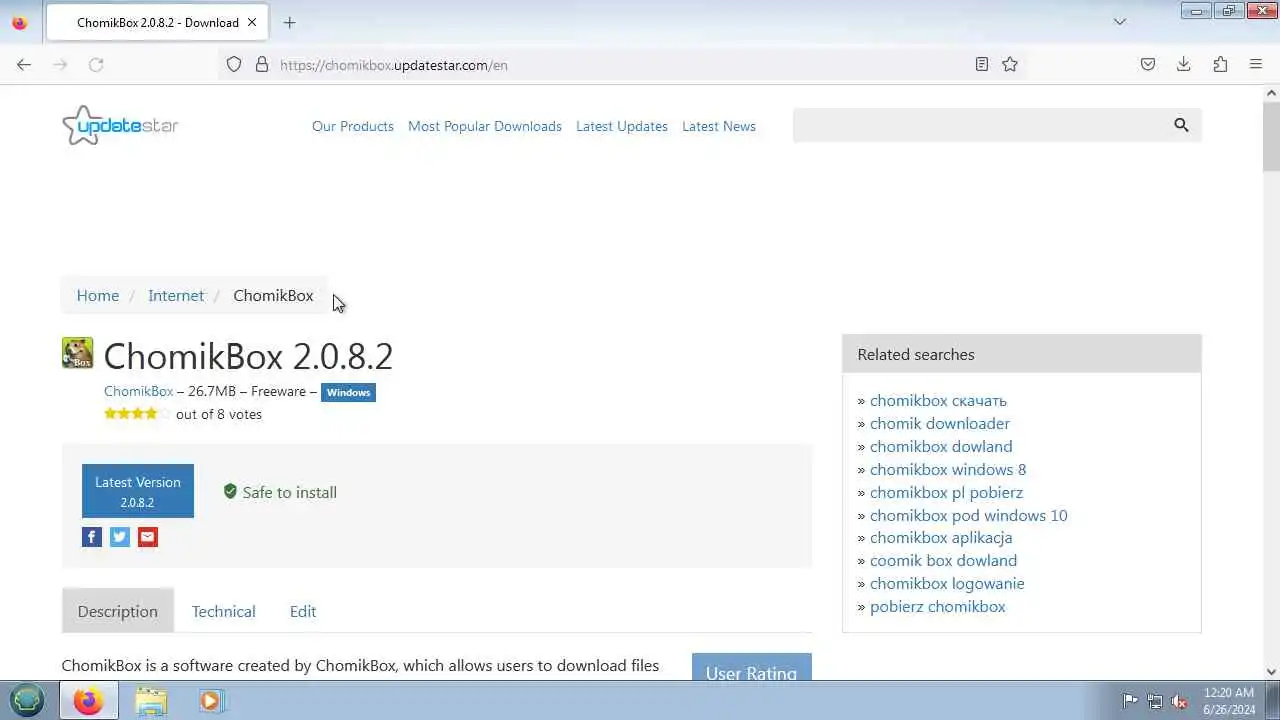The image size is (1280, 720).
Task: Open related search chomikbox pl pobierz
Action: (x=946, y=492)
